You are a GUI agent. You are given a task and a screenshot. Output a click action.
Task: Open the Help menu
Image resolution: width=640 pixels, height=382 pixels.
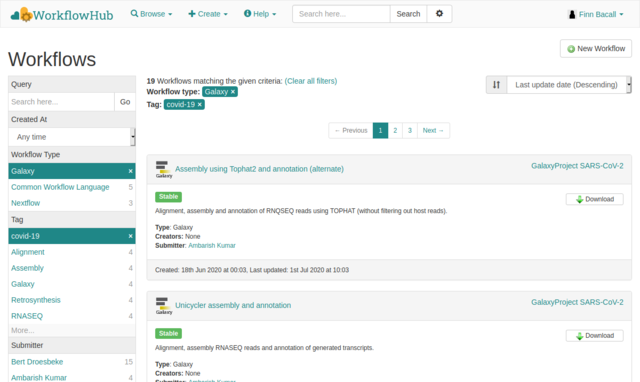(x=260, y=14)
